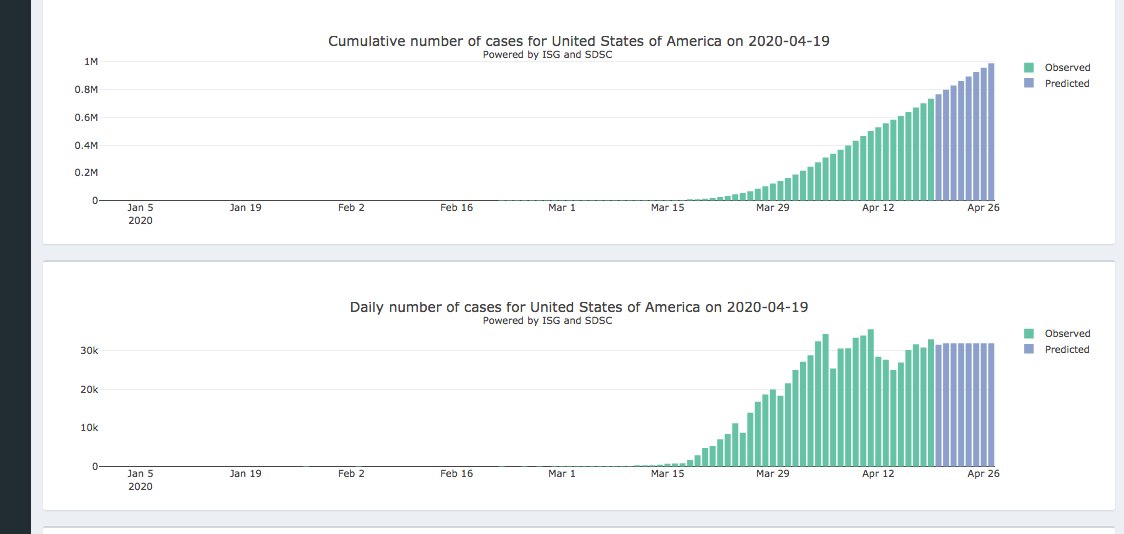Viewport: 1124px width, 534px height.
Task: Hide Observed series in daily cases legend
Action: tap(1067, 334)
